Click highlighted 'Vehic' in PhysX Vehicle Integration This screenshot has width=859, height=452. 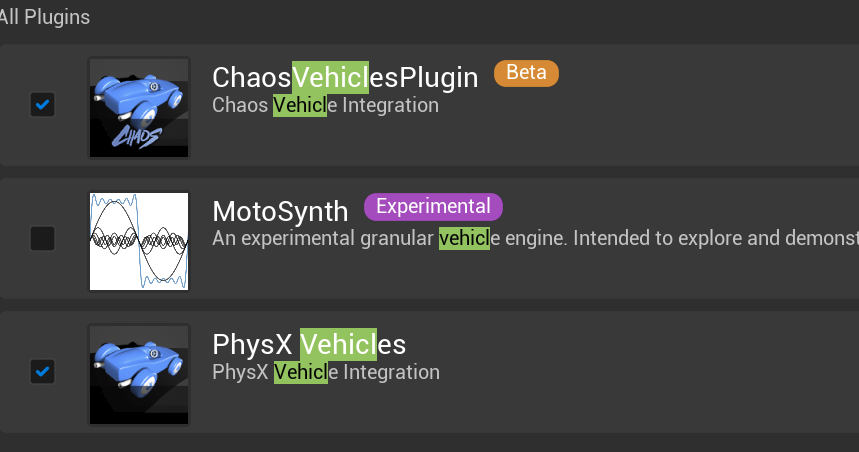coord(300,372)
